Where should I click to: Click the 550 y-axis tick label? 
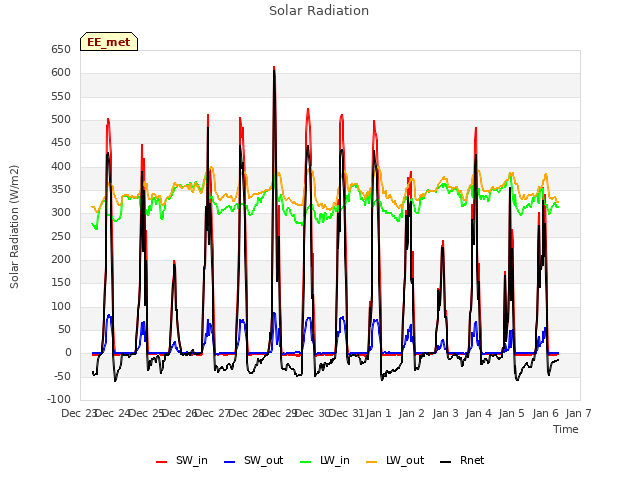(x=61, y=96)
